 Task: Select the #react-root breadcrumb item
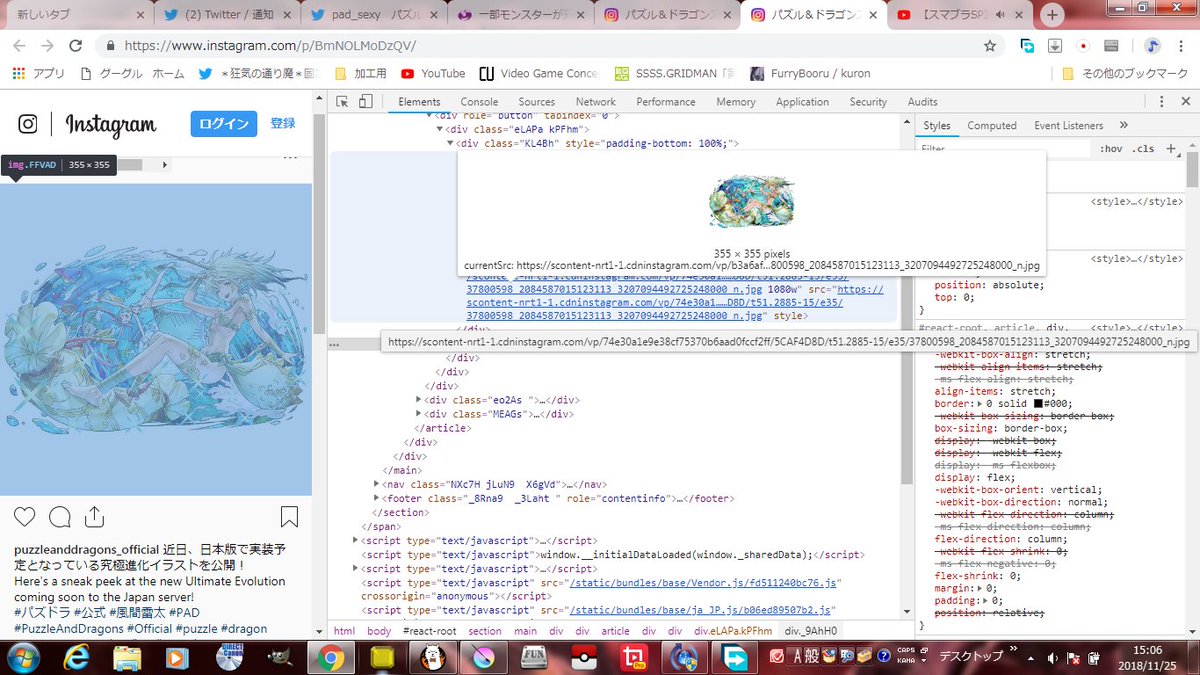pyautogui.click(x=429, y=631)
